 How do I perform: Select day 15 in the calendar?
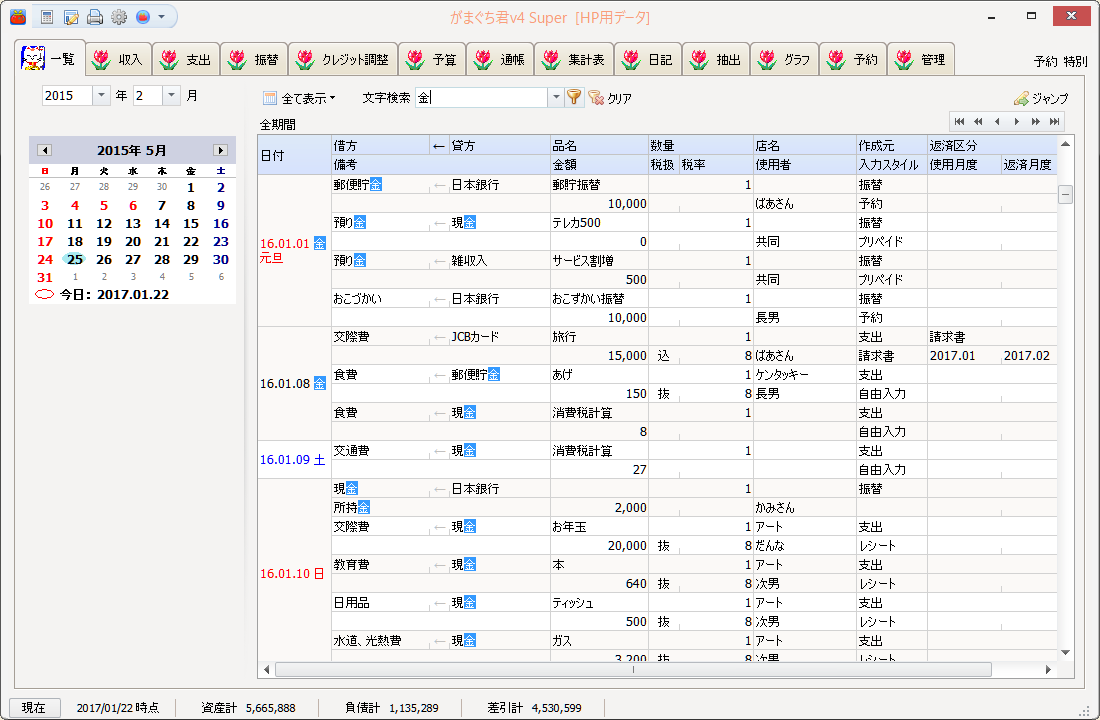pos(191,223)
